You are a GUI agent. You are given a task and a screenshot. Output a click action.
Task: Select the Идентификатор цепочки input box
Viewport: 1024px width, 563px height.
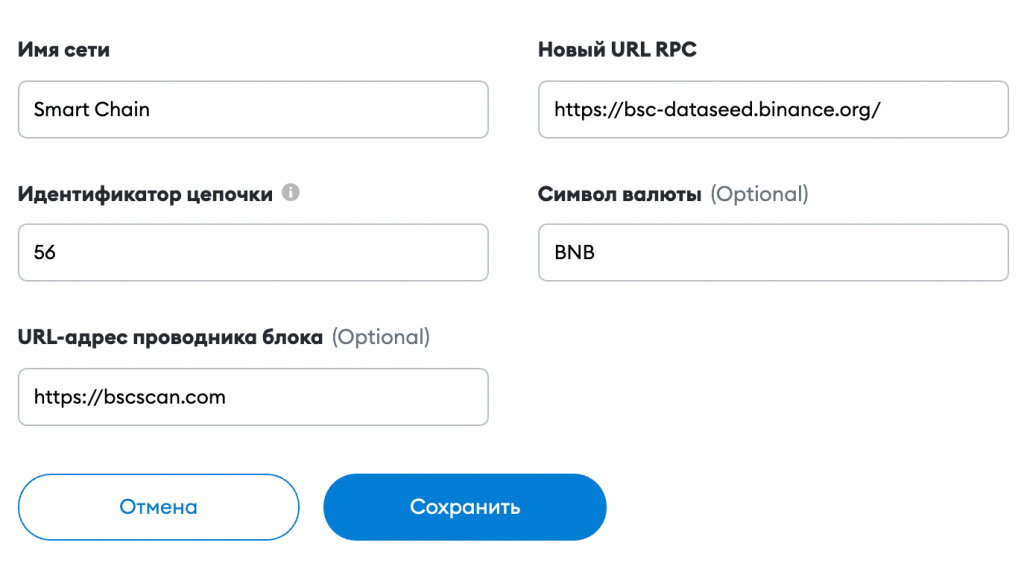point(253,252)
